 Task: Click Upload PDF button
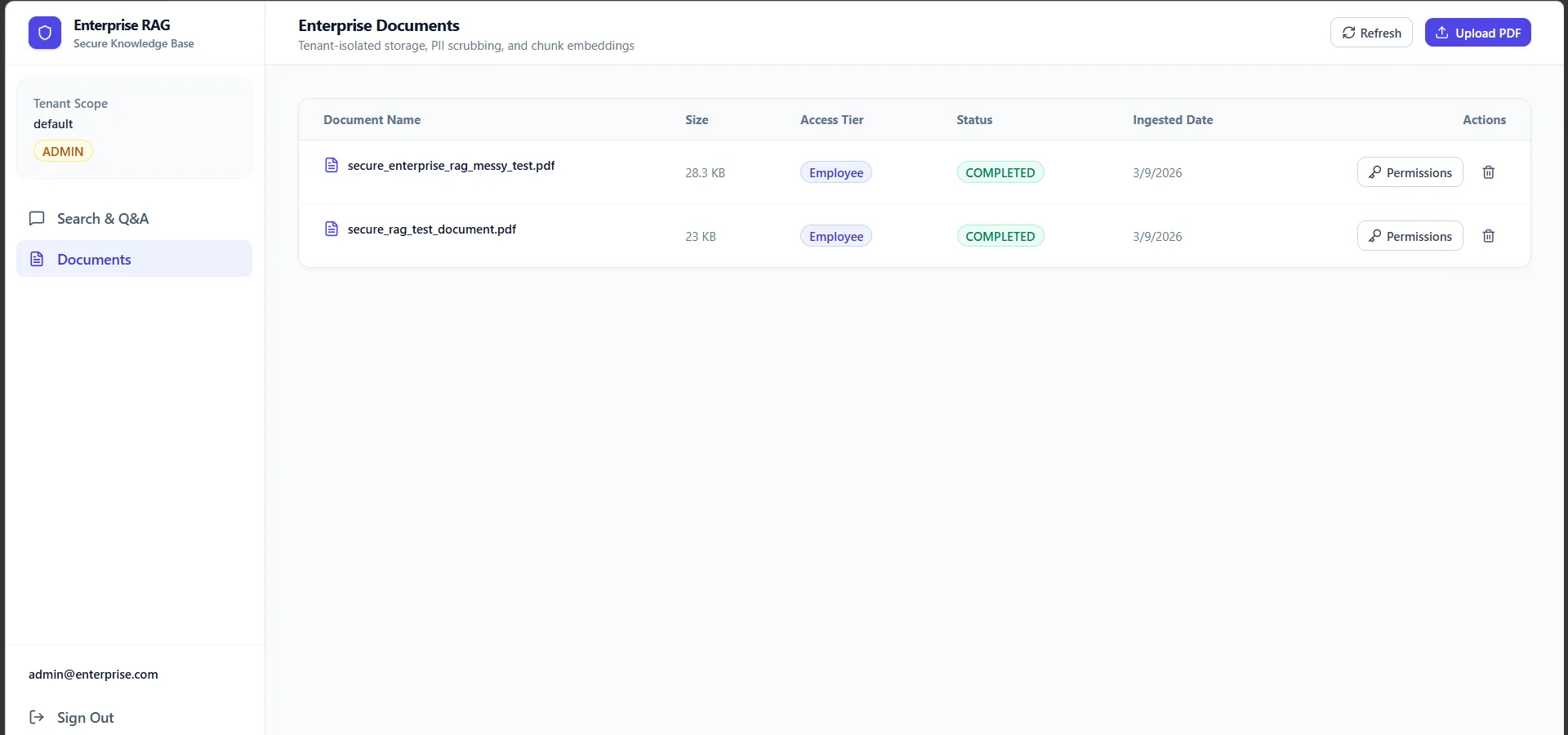coord(1477,33)
